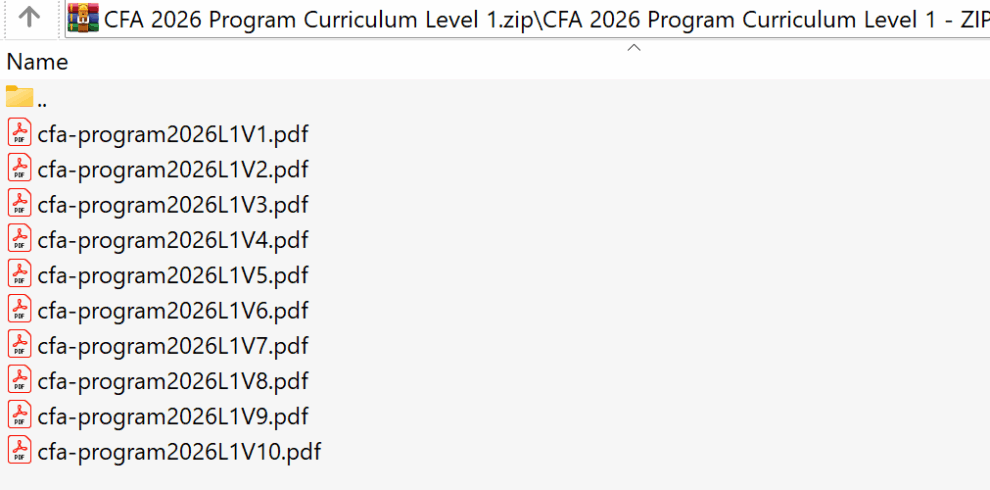990x490 pixels.
Task: Click PDF icon of cfa-program2026L1V2.pdf
Action: pyautogui.click(x=19, y=168)
